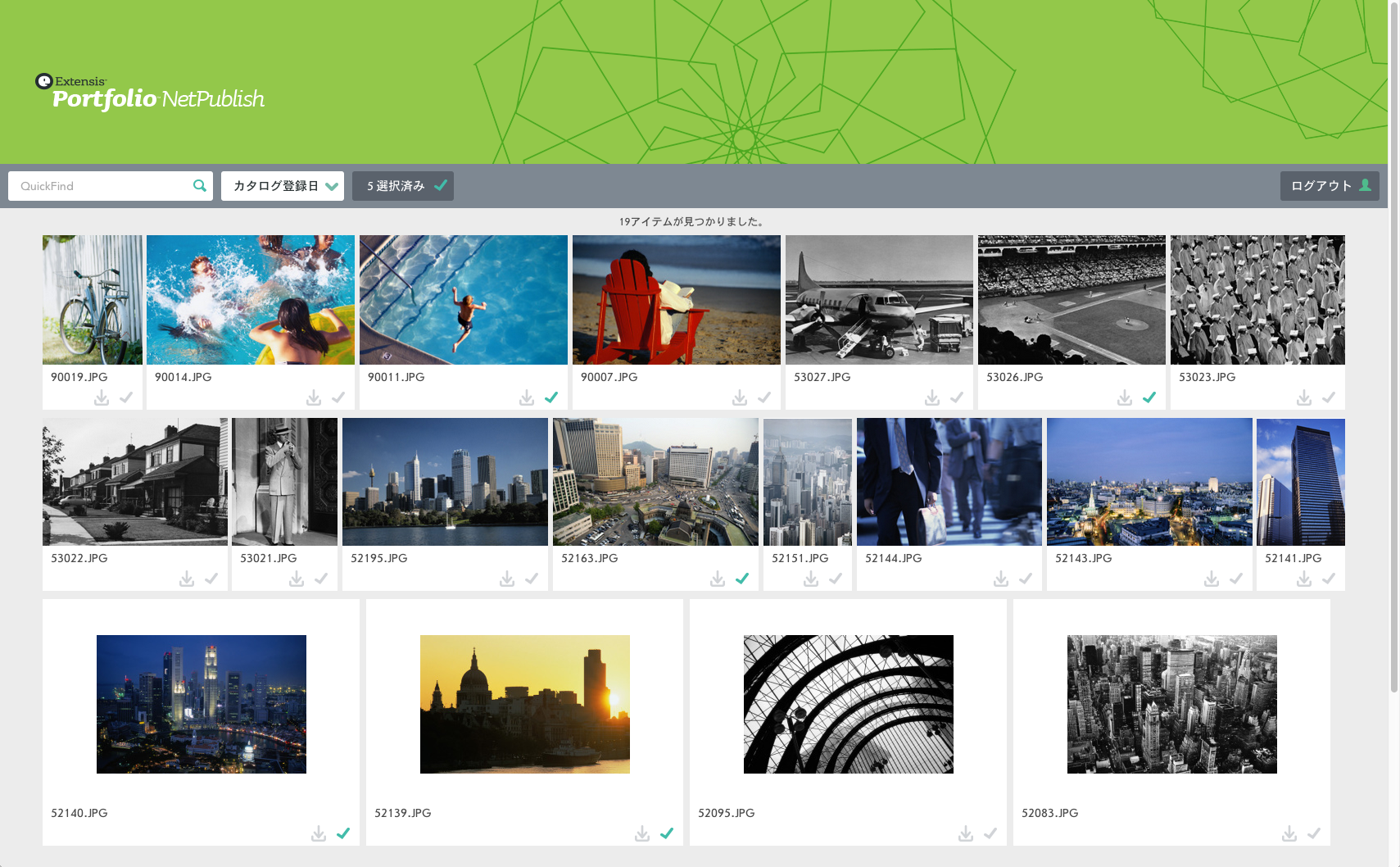Viewport: 1400px width, 867px height.
Task: Select the 90019.JPG checkmark
Action: pos(126,397)
